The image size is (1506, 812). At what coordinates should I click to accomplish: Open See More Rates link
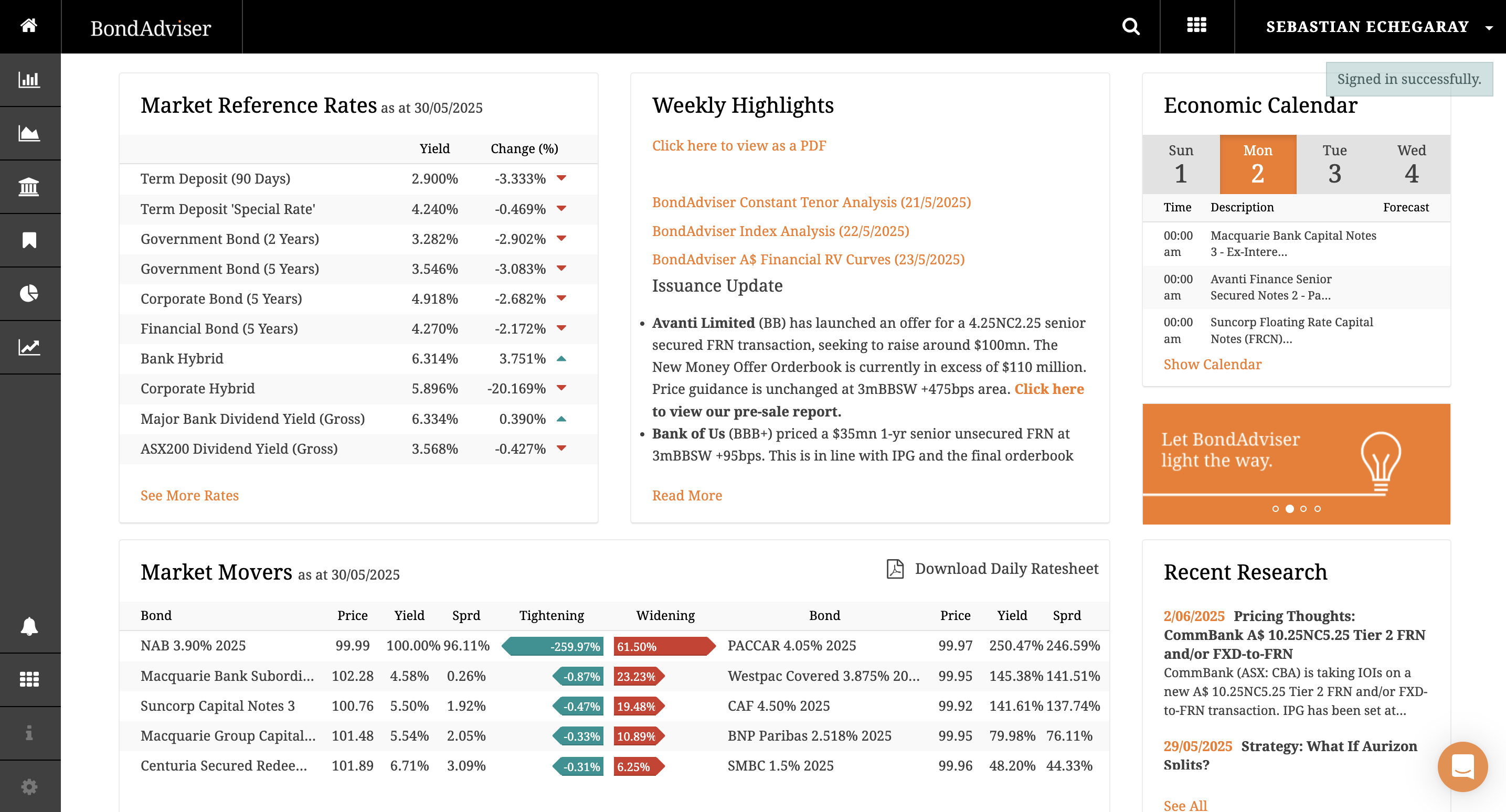click(x=189, y=495)
